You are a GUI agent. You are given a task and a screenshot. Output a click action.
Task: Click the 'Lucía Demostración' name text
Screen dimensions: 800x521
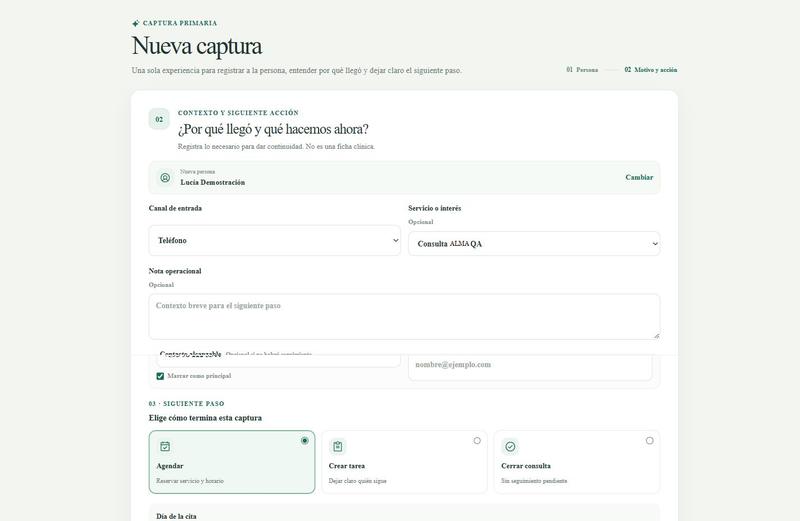coord(213,182)
